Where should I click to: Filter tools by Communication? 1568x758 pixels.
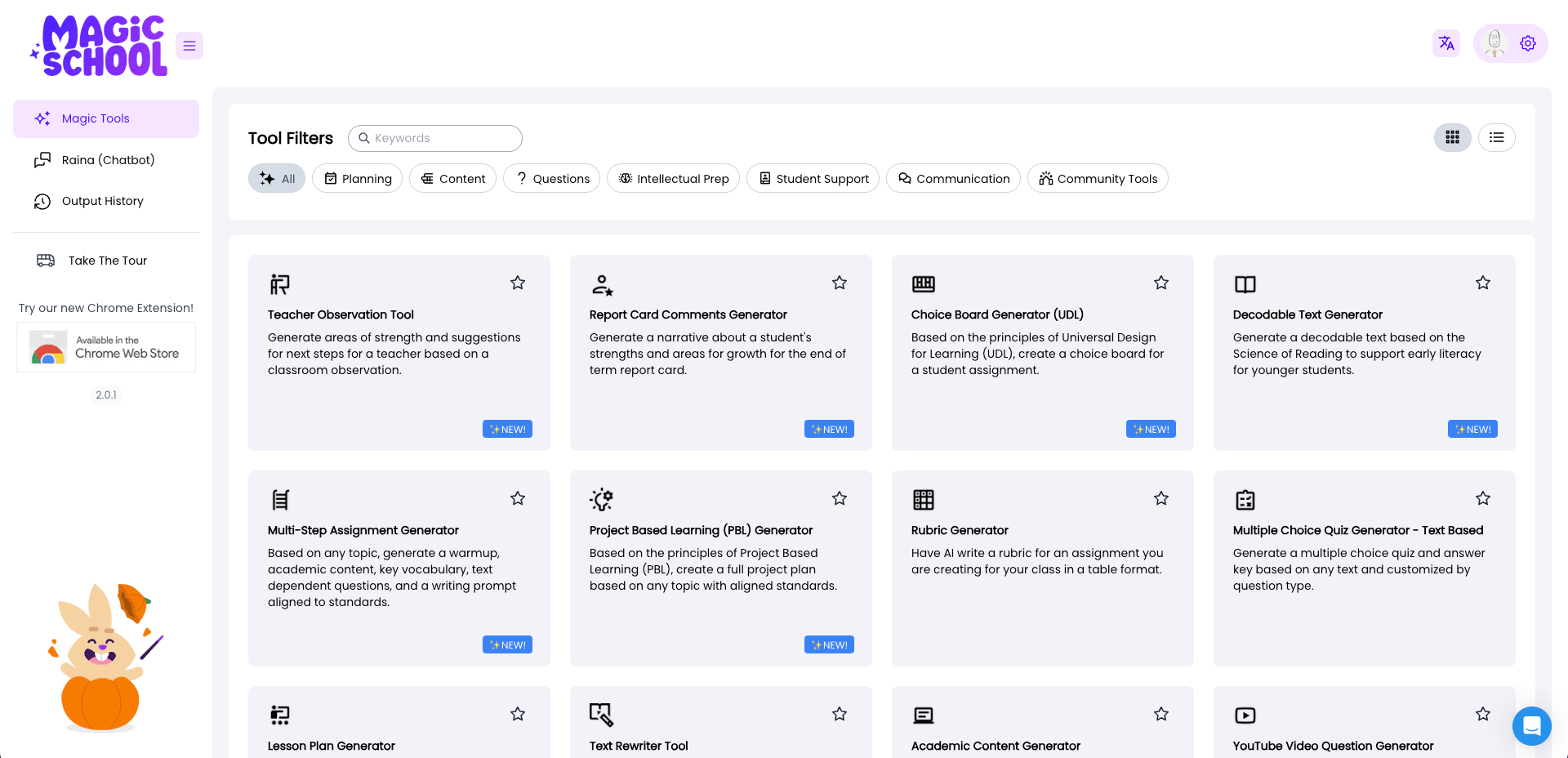[954, 179]
